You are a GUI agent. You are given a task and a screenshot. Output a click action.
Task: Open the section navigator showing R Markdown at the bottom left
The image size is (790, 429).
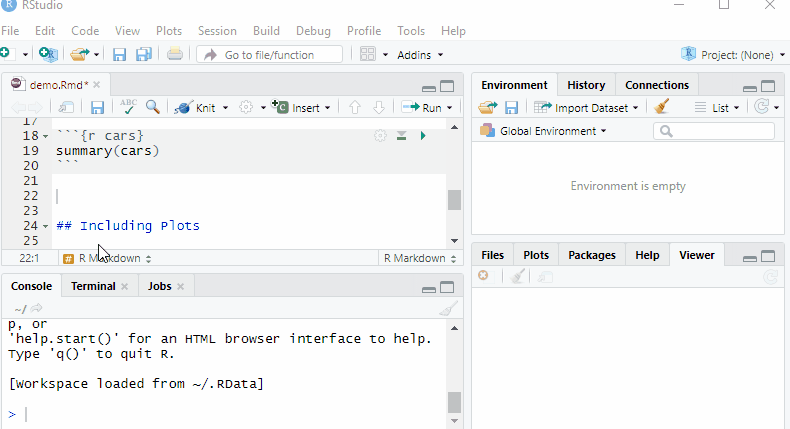click(x=107, y=258)
